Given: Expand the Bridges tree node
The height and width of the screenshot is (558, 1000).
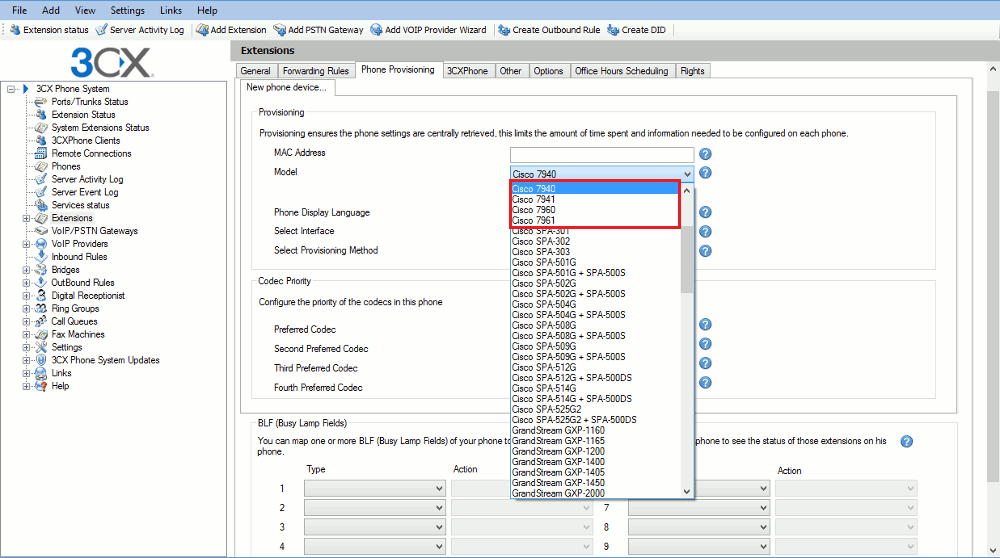Looking at the screenshot, I should [x=26, y=270].
